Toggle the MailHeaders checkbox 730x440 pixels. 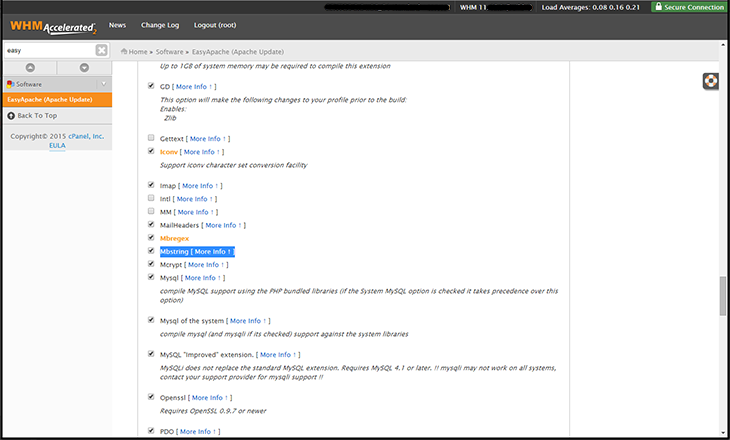[151, 224]
